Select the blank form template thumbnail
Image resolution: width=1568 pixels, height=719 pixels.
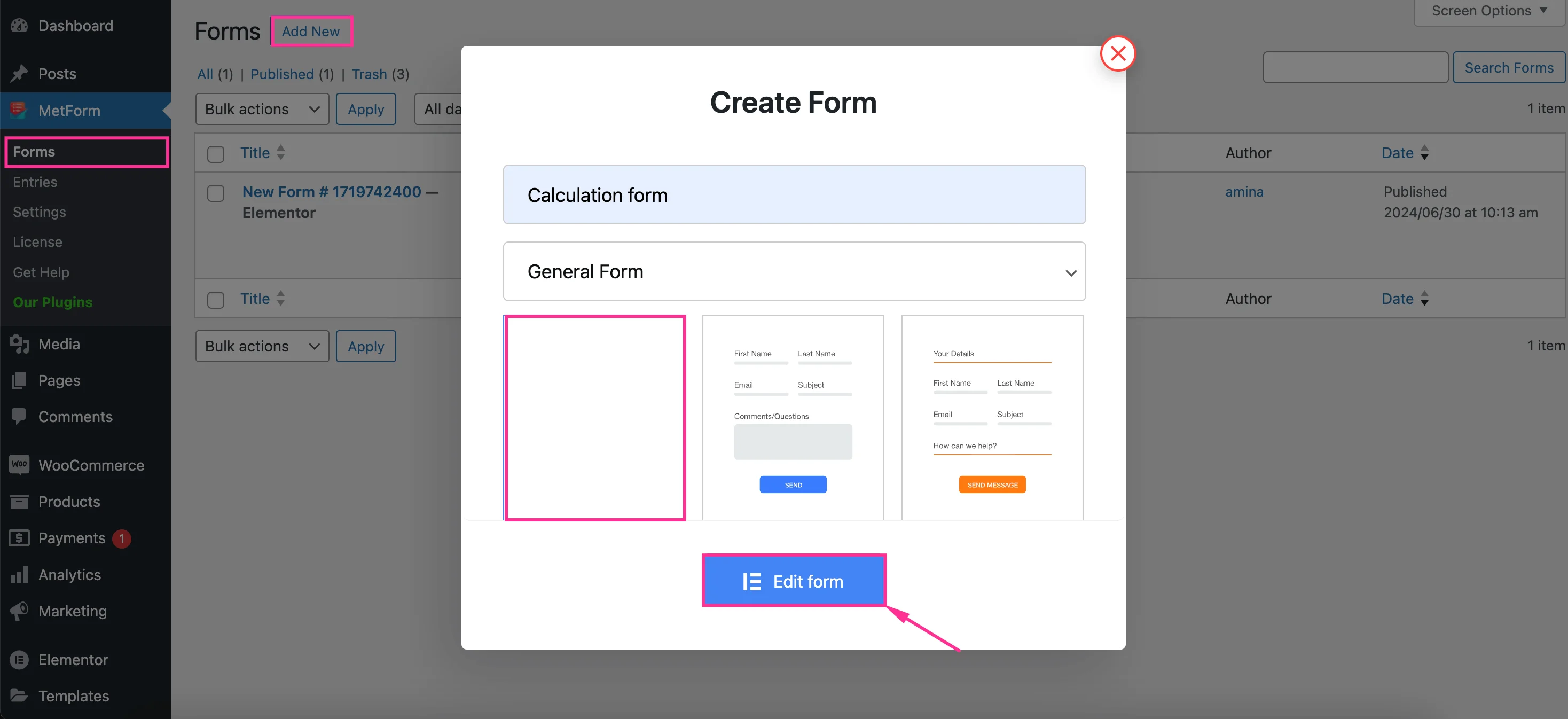click(595, 418)
